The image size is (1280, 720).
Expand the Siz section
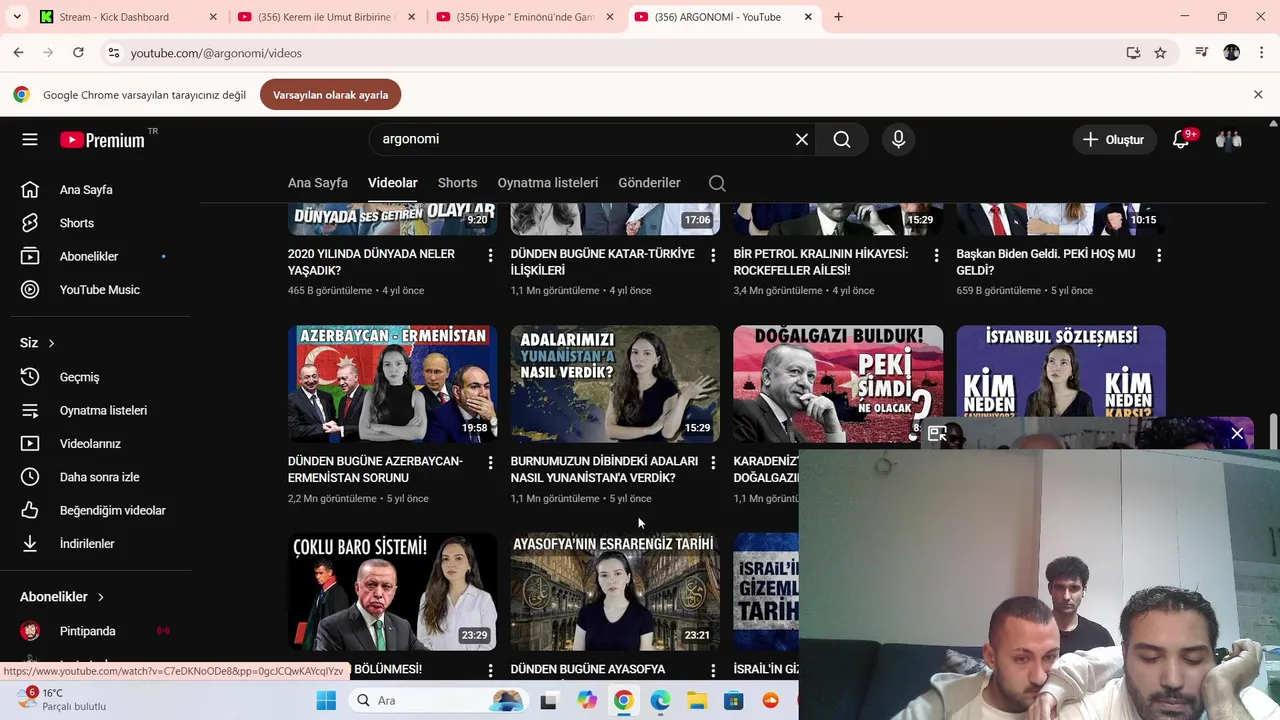[38, 343]
